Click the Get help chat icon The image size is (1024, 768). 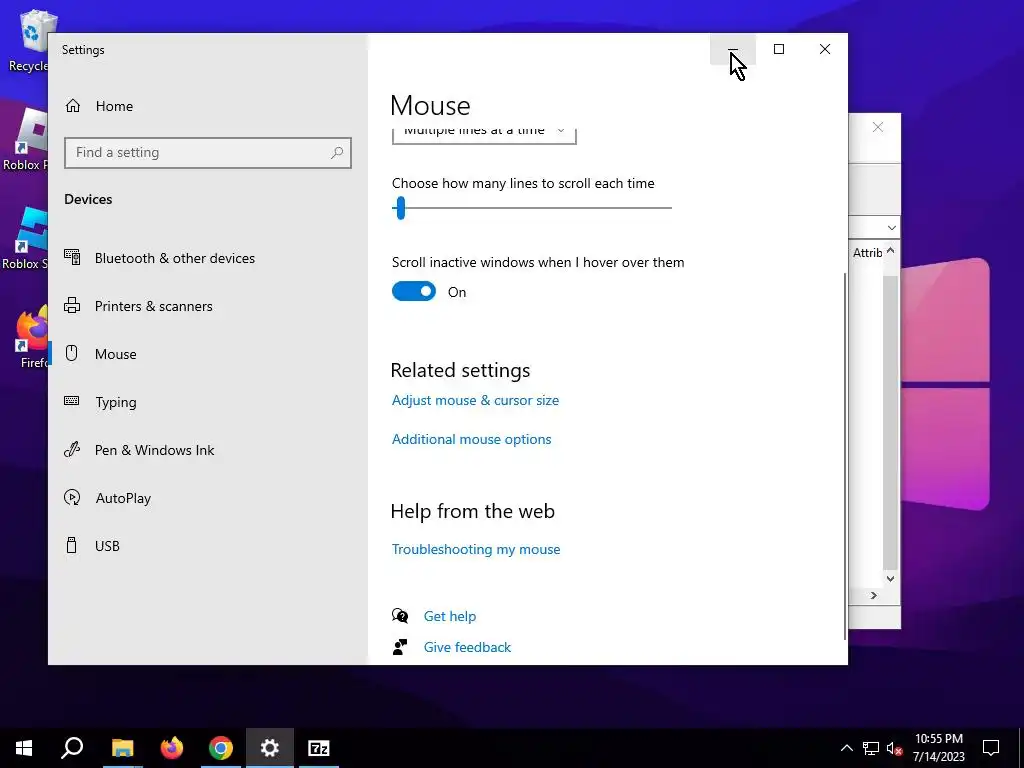click(400, 616)
